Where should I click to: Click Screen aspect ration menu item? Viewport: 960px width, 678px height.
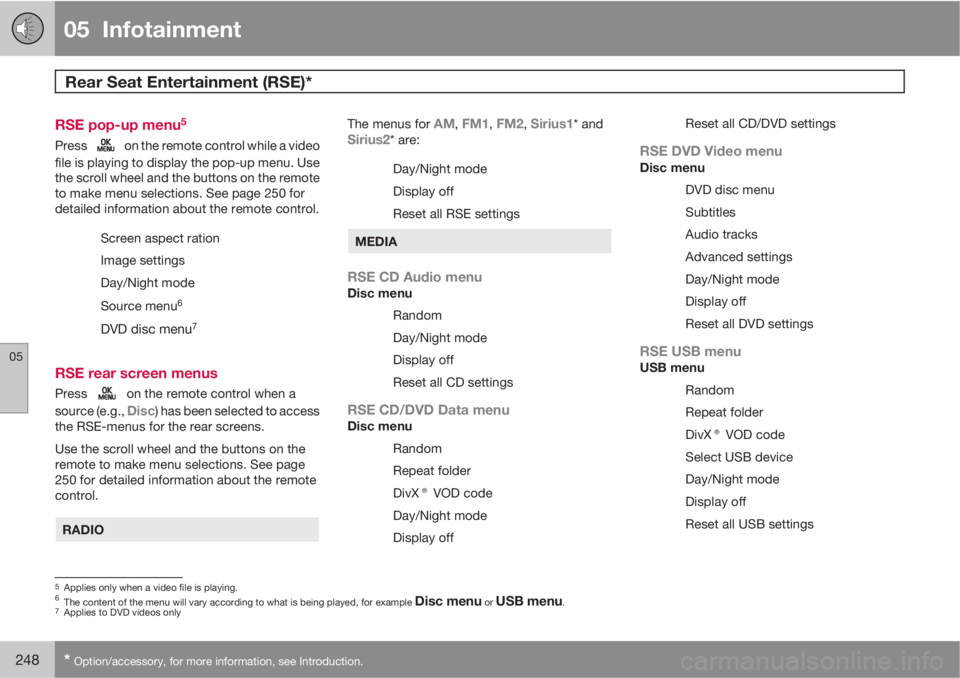160,238
